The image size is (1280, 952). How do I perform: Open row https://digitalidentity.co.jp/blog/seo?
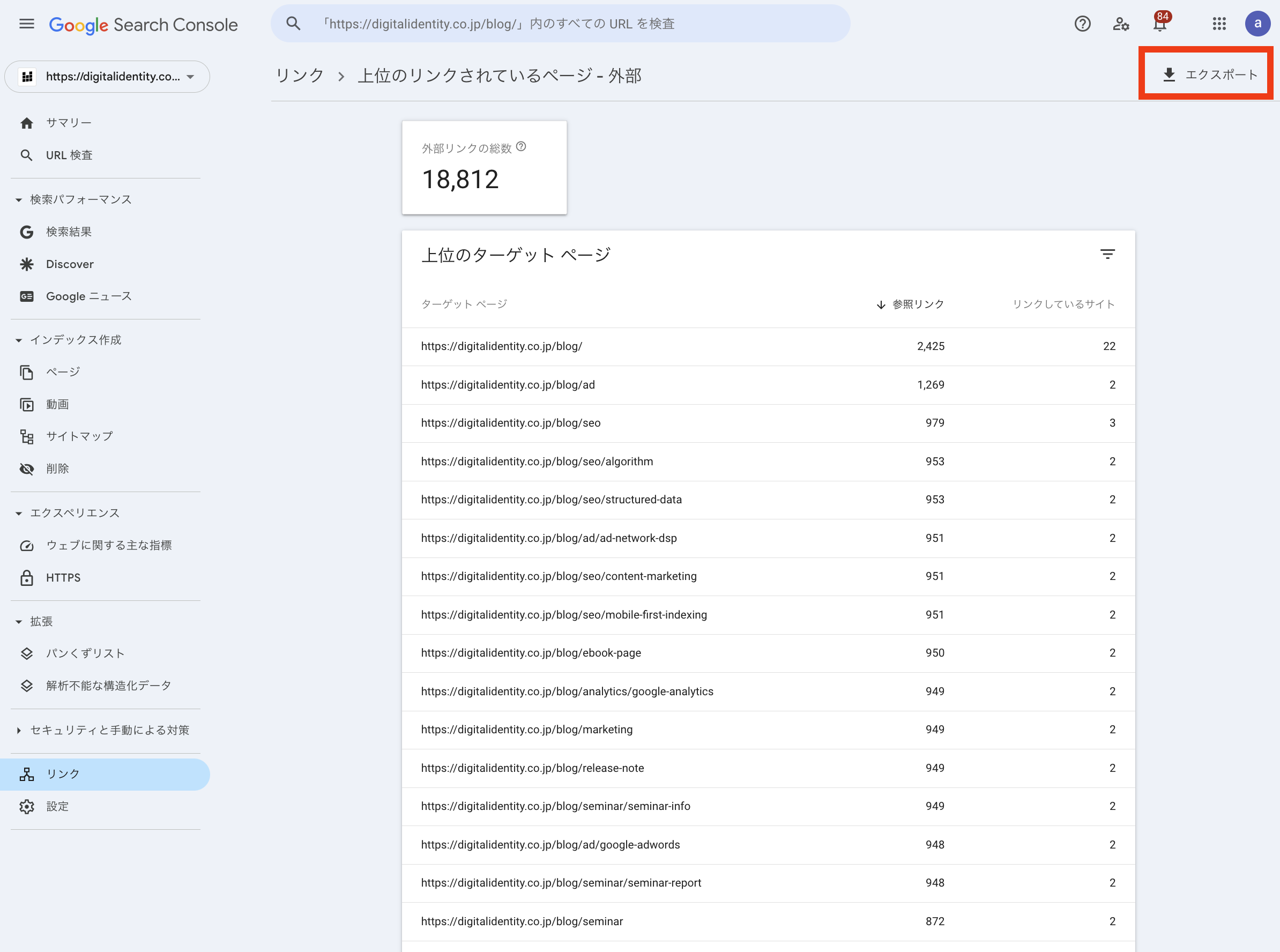(768, 423)
